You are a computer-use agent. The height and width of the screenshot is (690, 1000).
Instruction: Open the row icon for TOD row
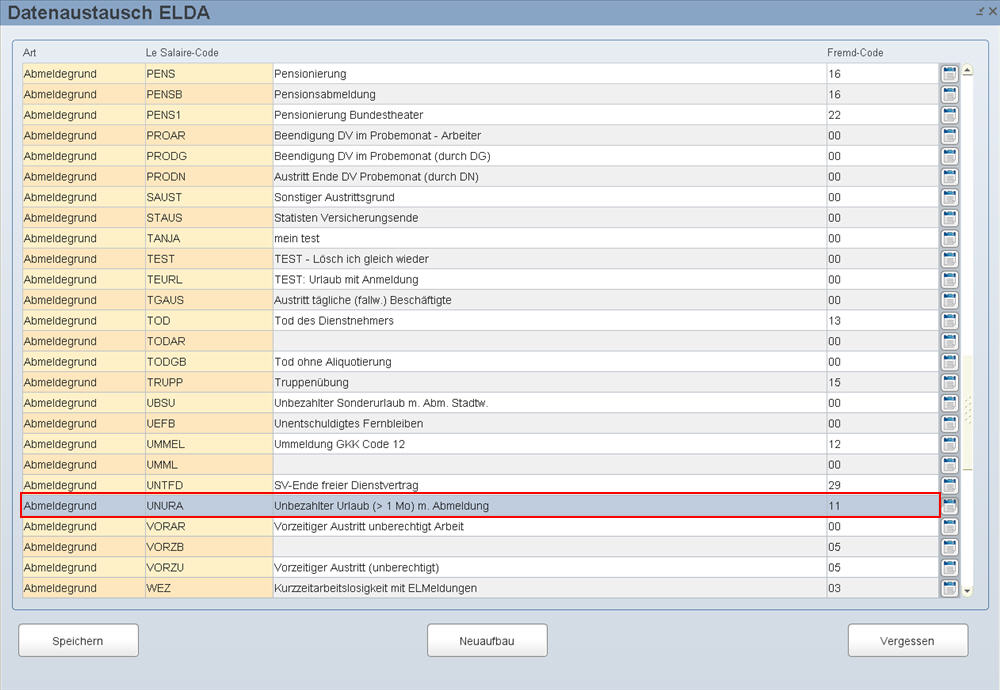point(949,321)
